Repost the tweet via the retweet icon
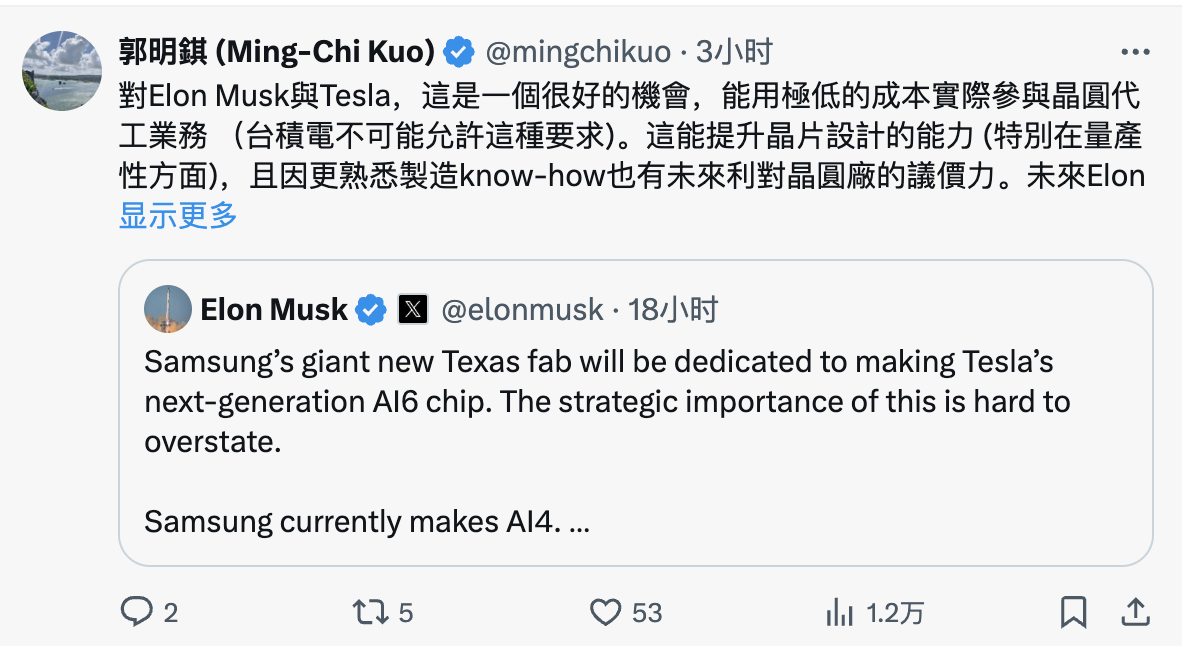1182x646 pixels. click(x=370, y=612)
